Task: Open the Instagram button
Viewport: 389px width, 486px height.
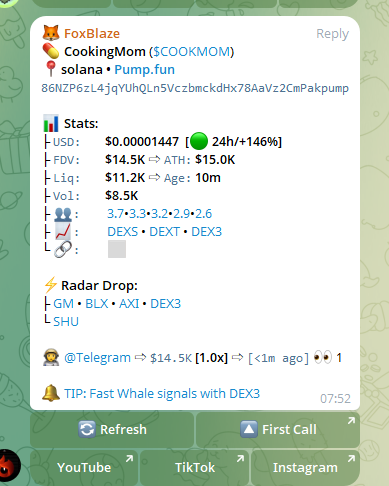Action: (x=305, y=468)
